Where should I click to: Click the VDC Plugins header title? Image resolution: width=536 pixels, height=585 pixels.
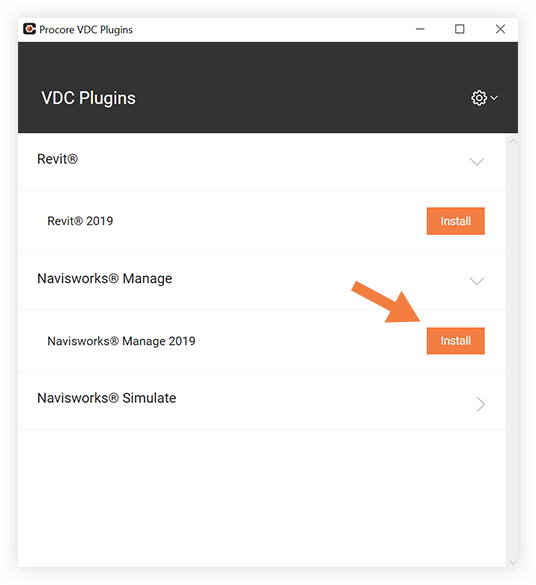pyautogui.click(x=88, y=98)
